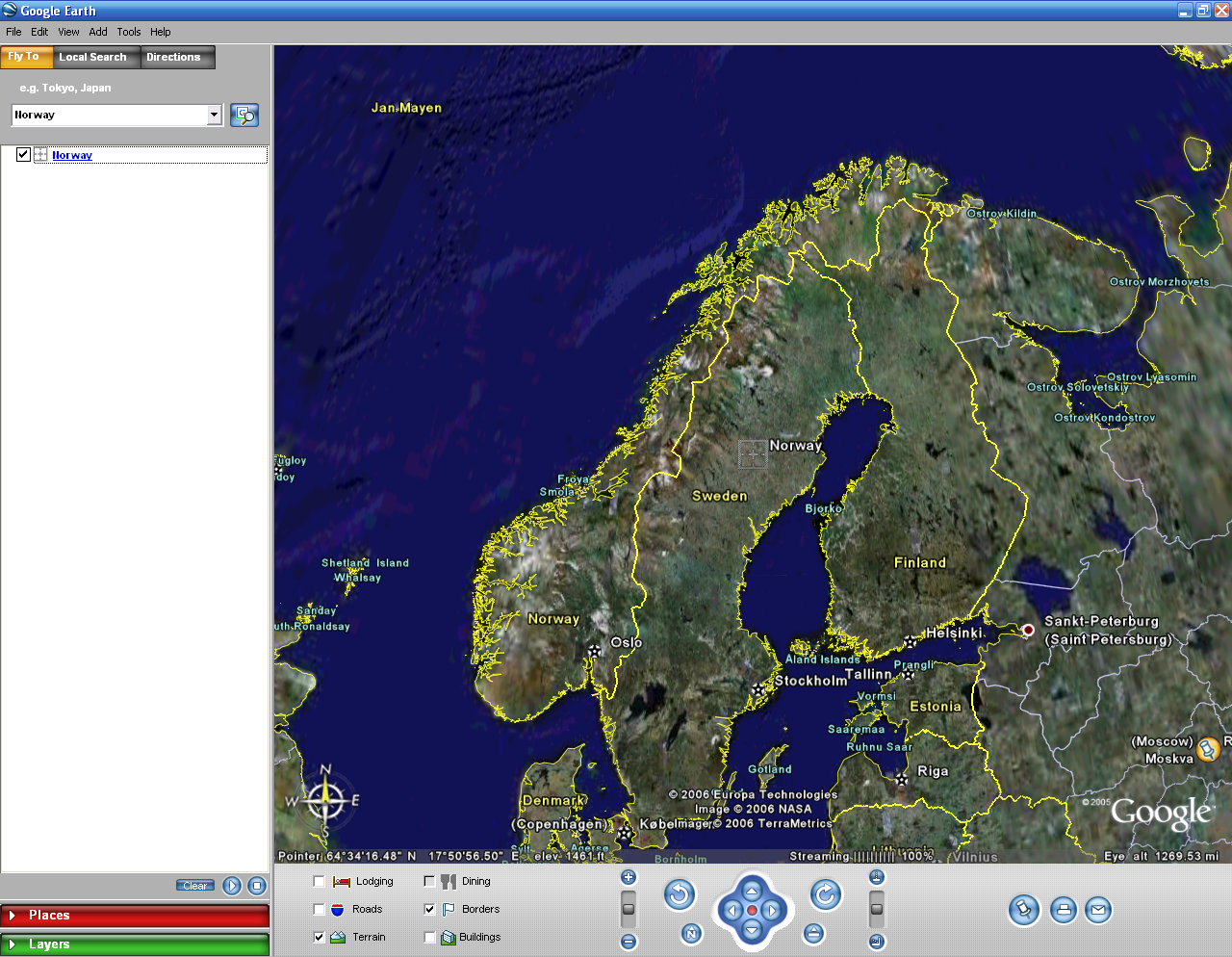Zoom in with the plus button
1232x957 pixels.
coord(629,877)
